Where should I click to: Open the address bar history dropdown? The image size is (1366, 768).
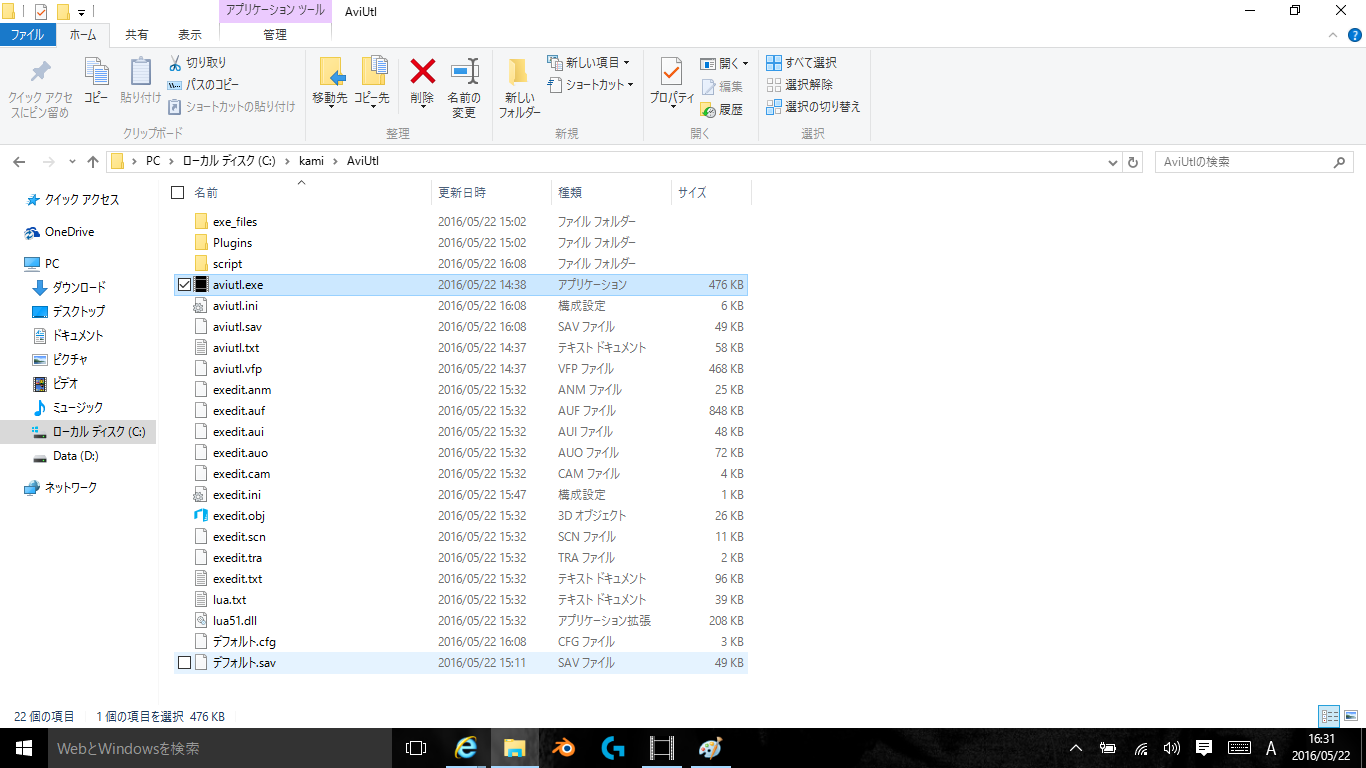click(x=1113, y=162)
